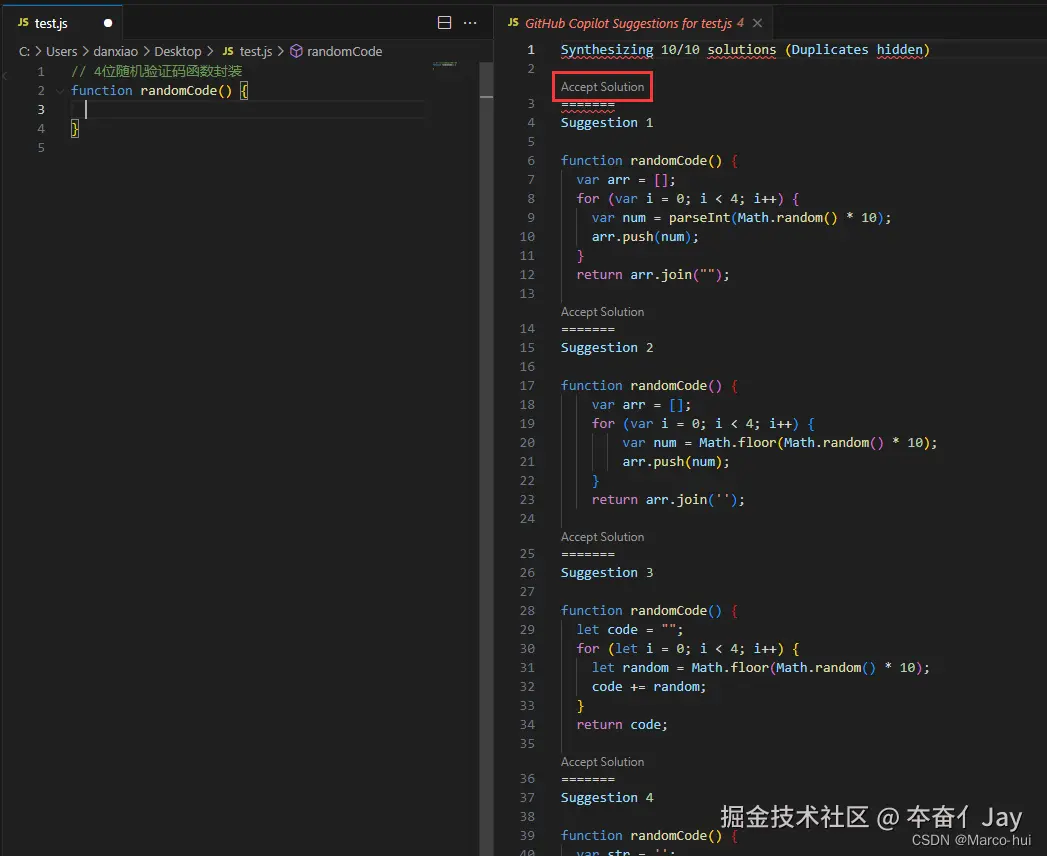The width and height of the screenshot is (1047, 856).
Task: Place the cursor on empty line 3 in test.js
Action: click(247, 110)
